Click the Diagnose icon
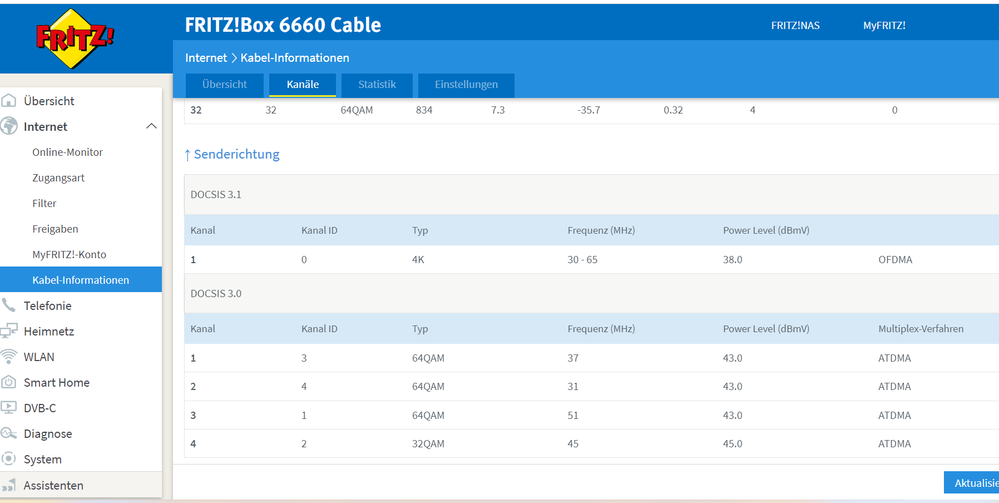This screenshot has width=999, height=503. point(9,434)
